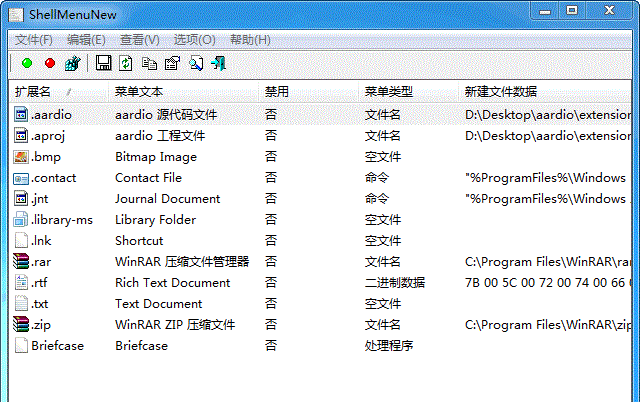Viewport: 640px width, 402px height.
Task: Select the 'aardio 源代码文件' menu text
Action: click(166, 115)
